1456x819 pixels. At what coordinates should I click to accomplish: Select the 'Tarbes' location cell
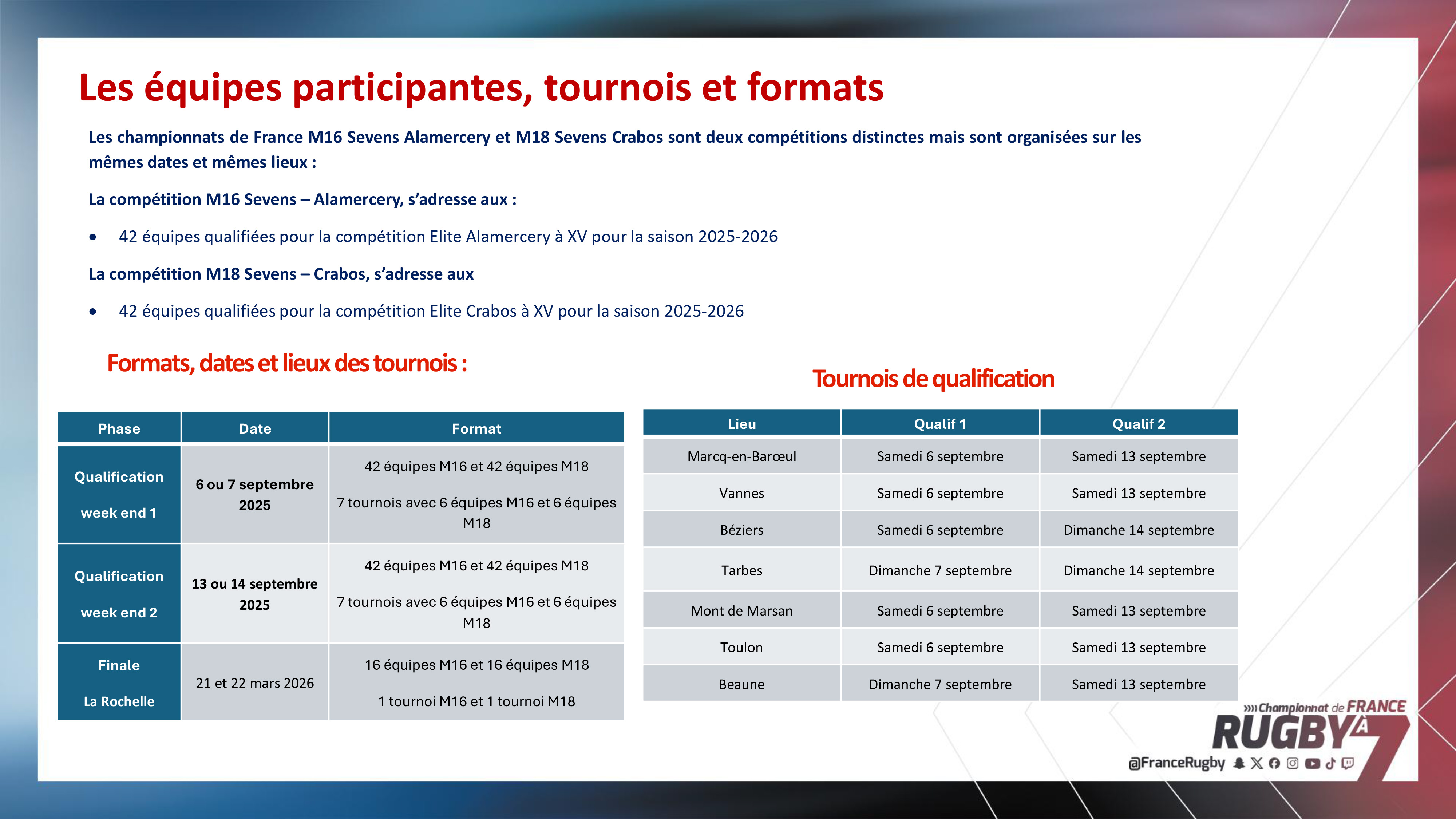click(x=741, y=570)
